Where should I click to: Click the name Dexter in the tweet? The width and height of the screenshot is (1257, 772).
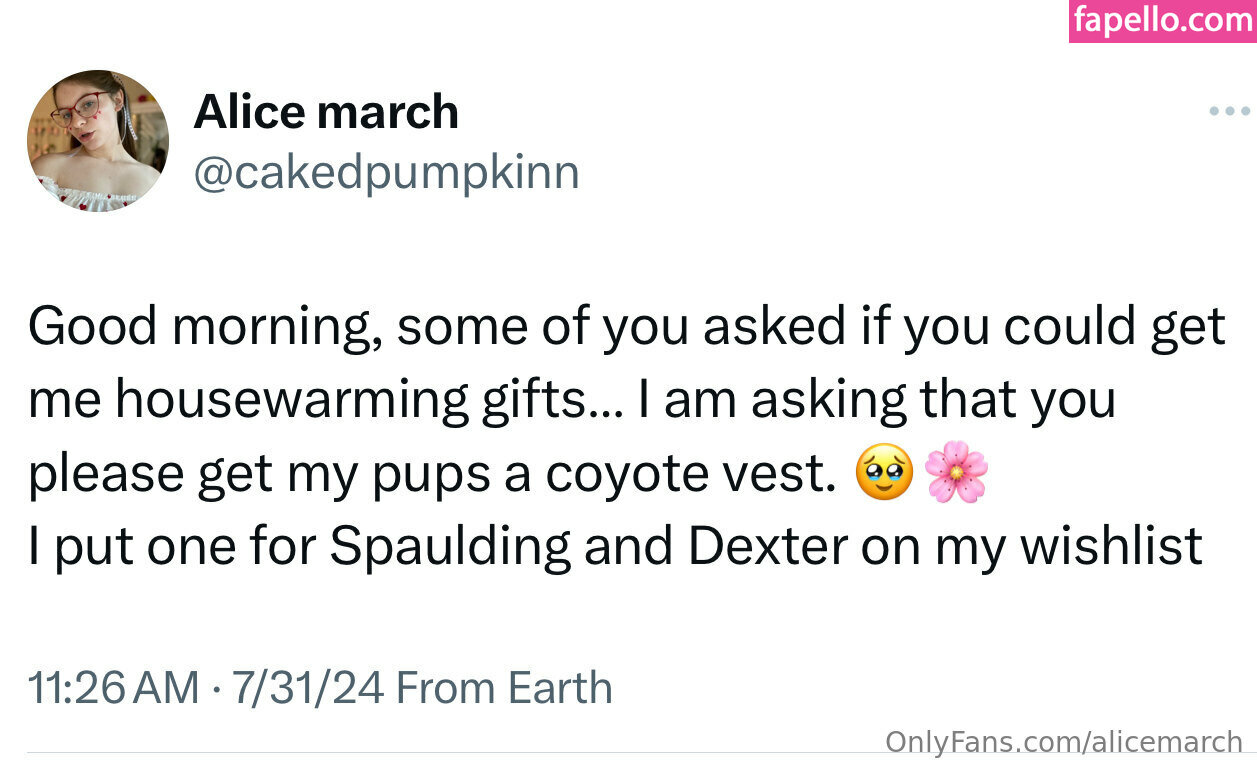[749, 546]
